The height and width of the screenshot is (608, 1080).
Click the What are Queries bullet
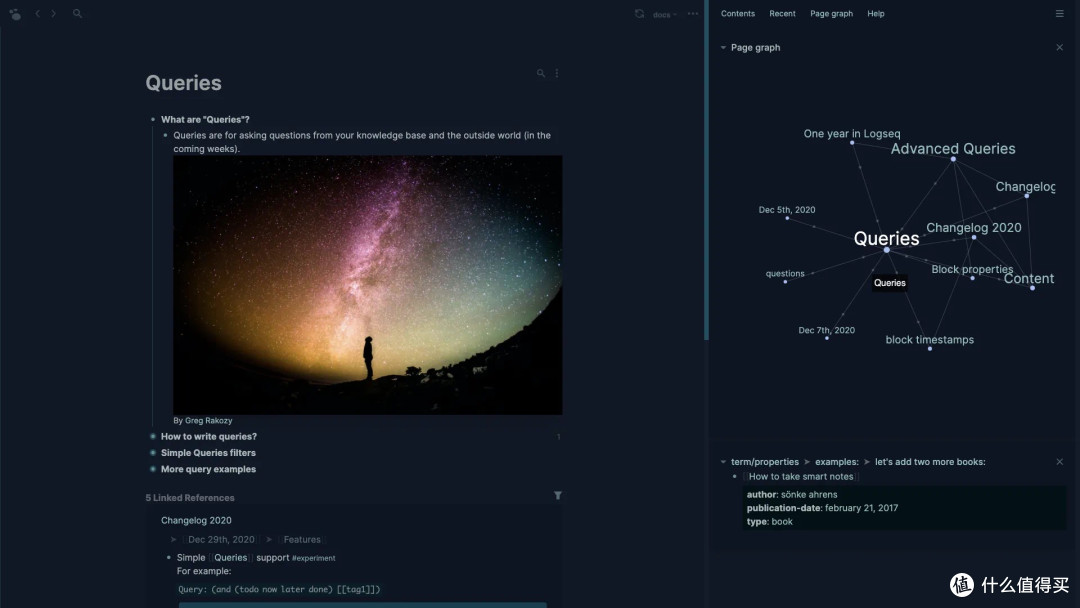(x=153, y=120)
